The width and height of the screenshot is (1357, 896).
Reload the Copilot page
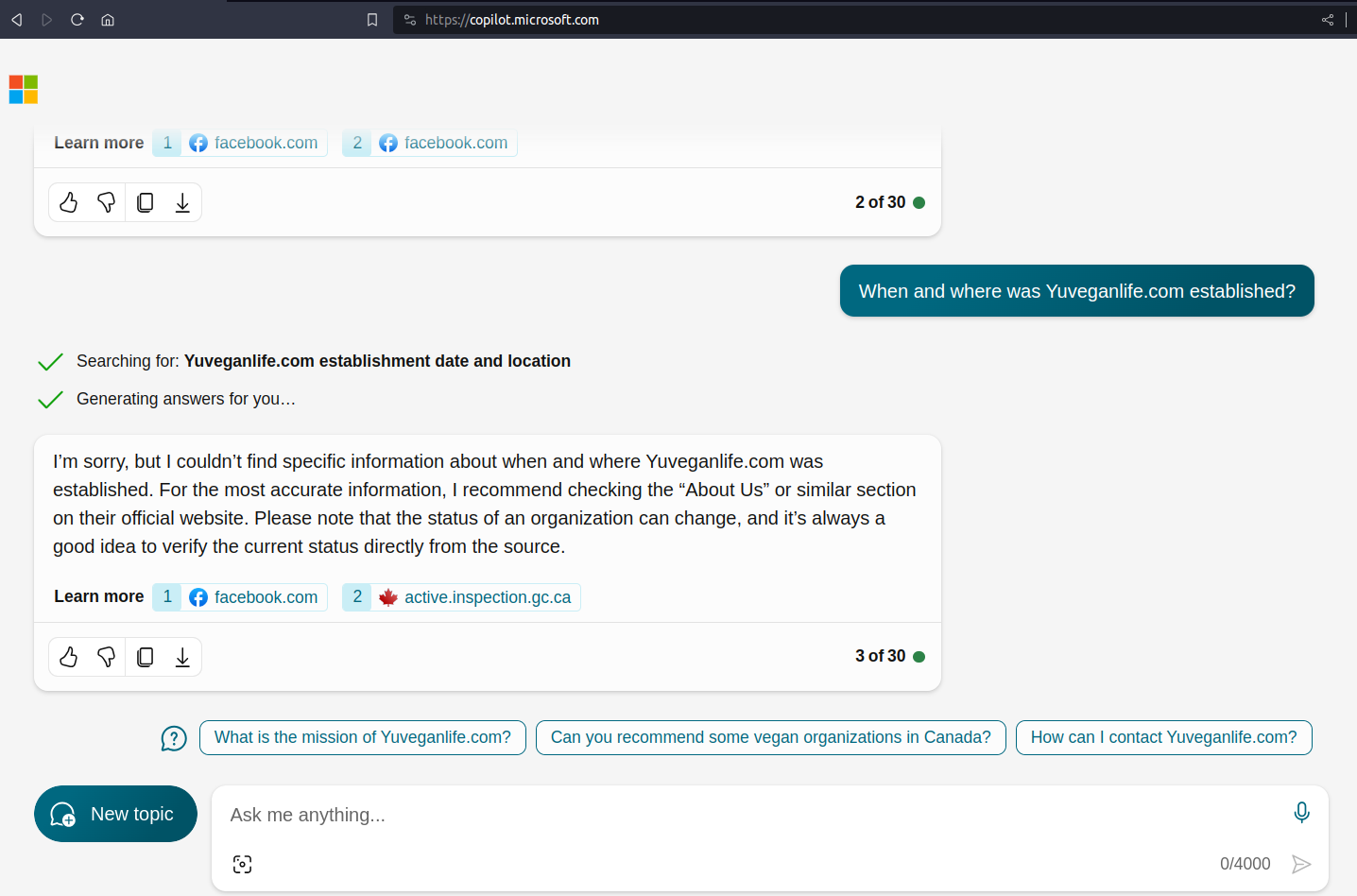point(77,20)
